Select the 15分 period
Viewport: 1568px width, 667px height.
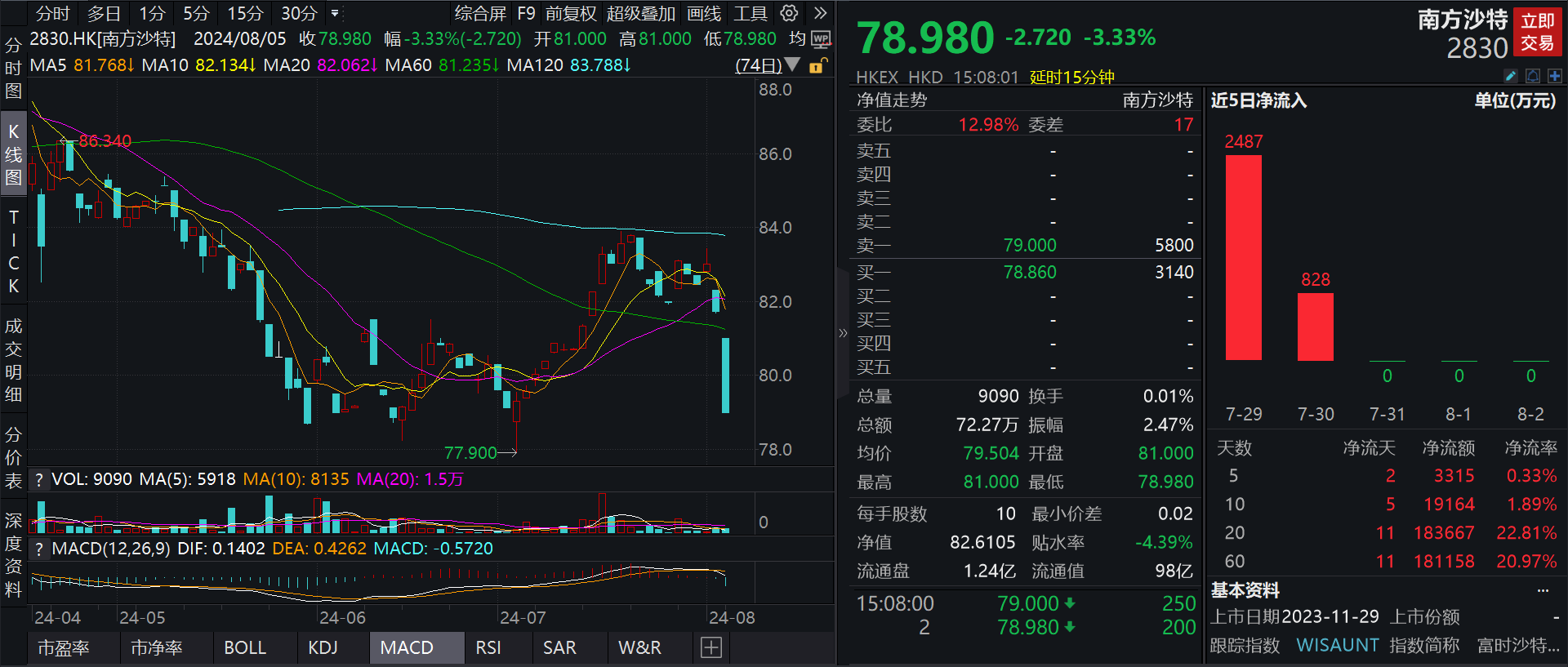(245, 13)
